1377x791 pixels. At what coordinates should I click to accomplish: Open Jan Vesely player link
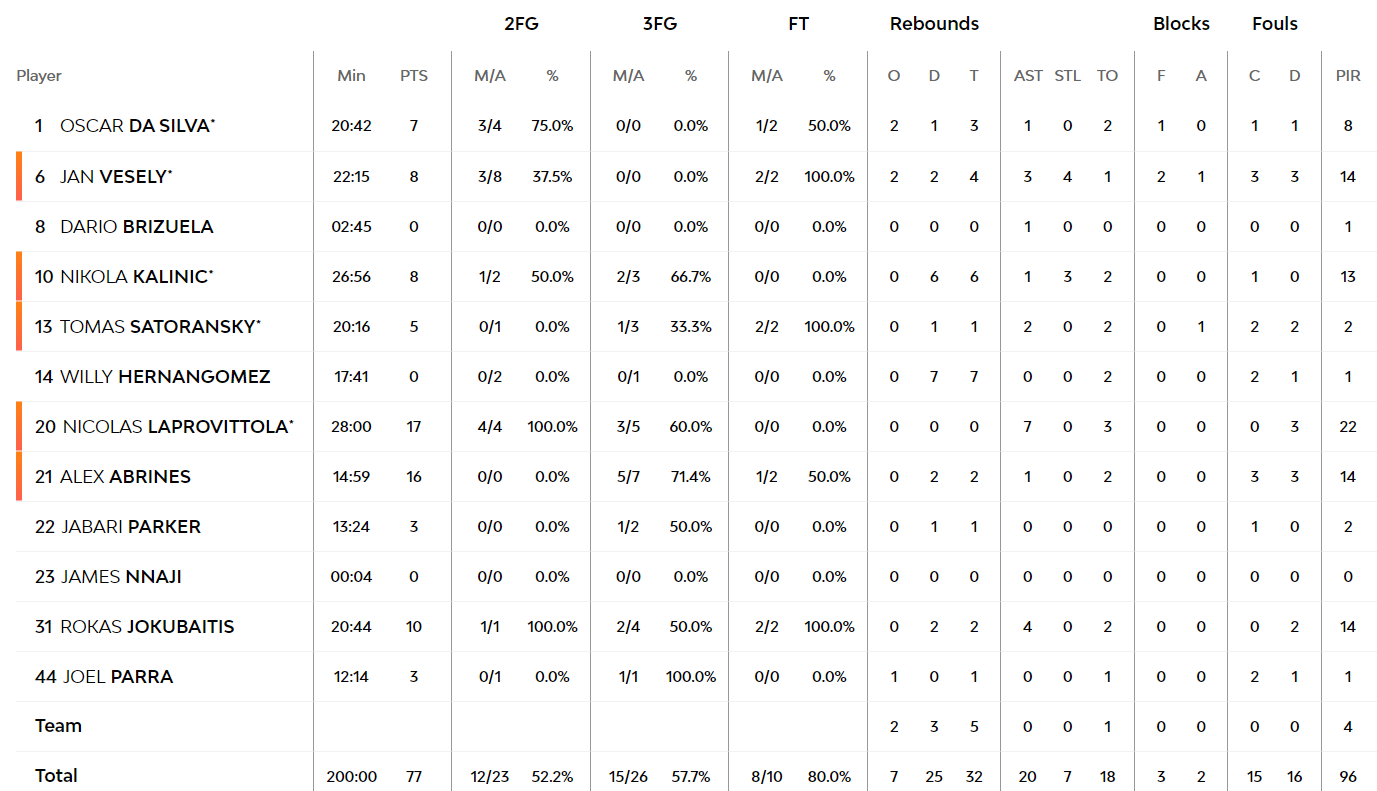(x=114, y=176)
